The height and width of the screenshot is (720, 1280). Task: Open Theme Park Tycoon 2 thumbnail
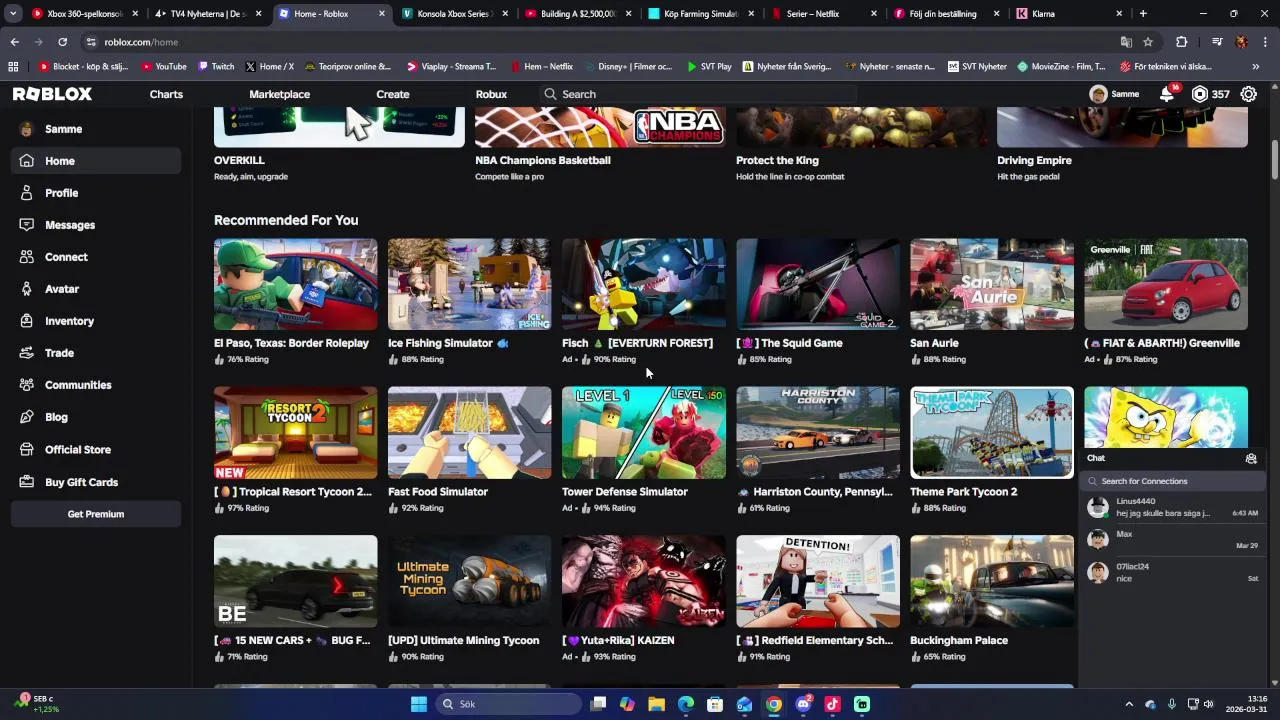pyautogui.click(x=992, y=433)
